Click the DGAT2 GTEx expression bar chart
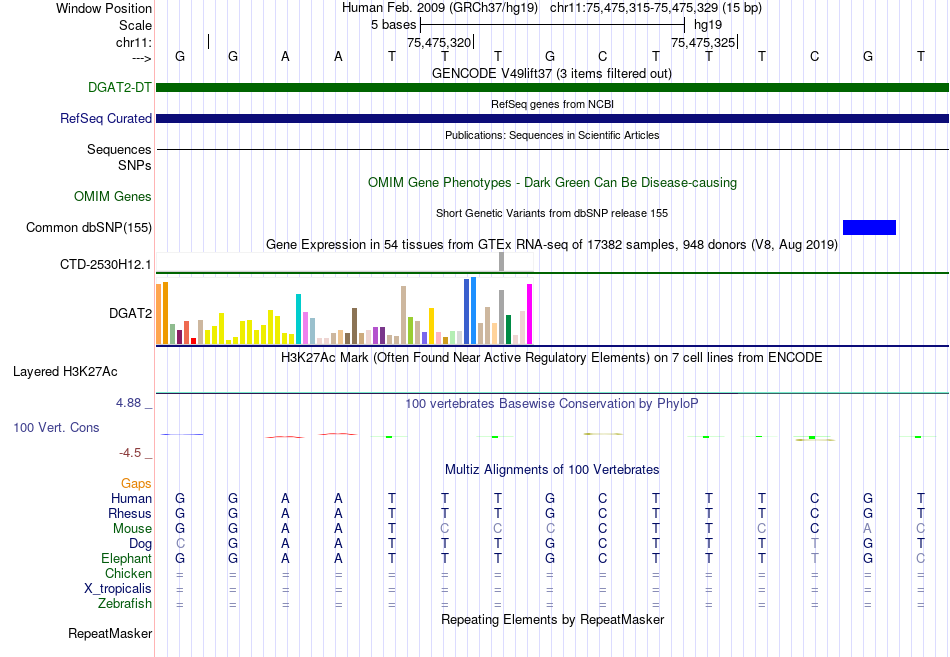 [x=344, y=311]
